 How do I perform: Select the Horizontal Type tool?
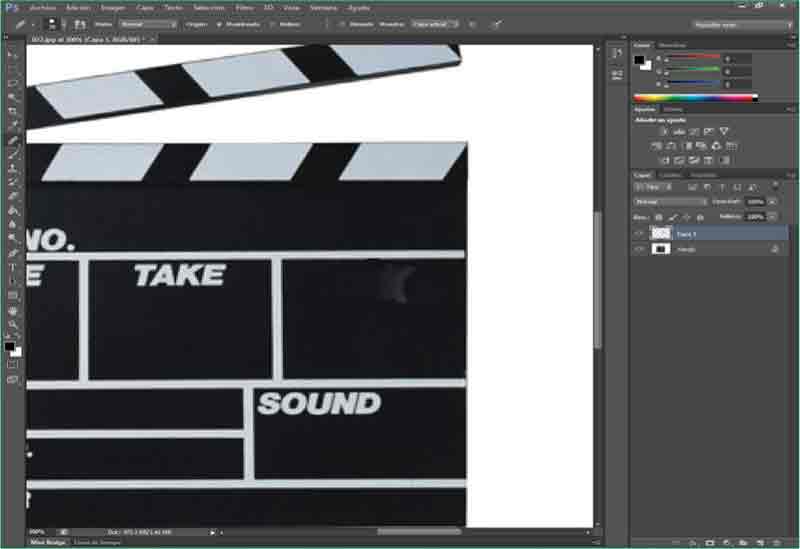[13, 268]
